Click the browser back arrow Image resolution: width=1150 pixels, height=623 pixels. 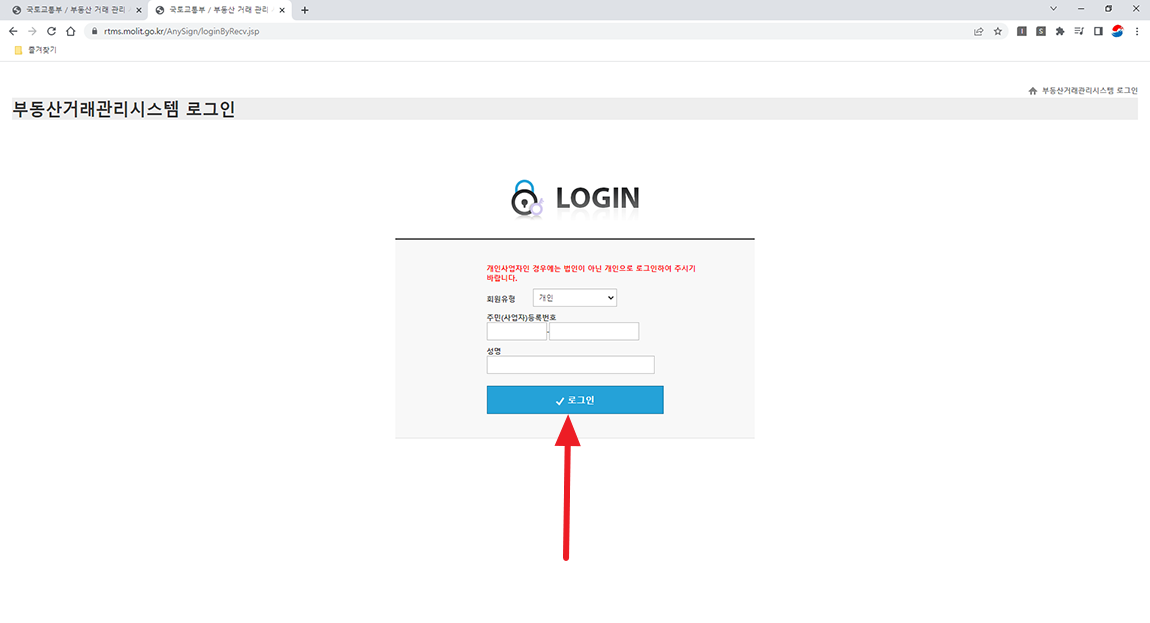tap(13, 32)
